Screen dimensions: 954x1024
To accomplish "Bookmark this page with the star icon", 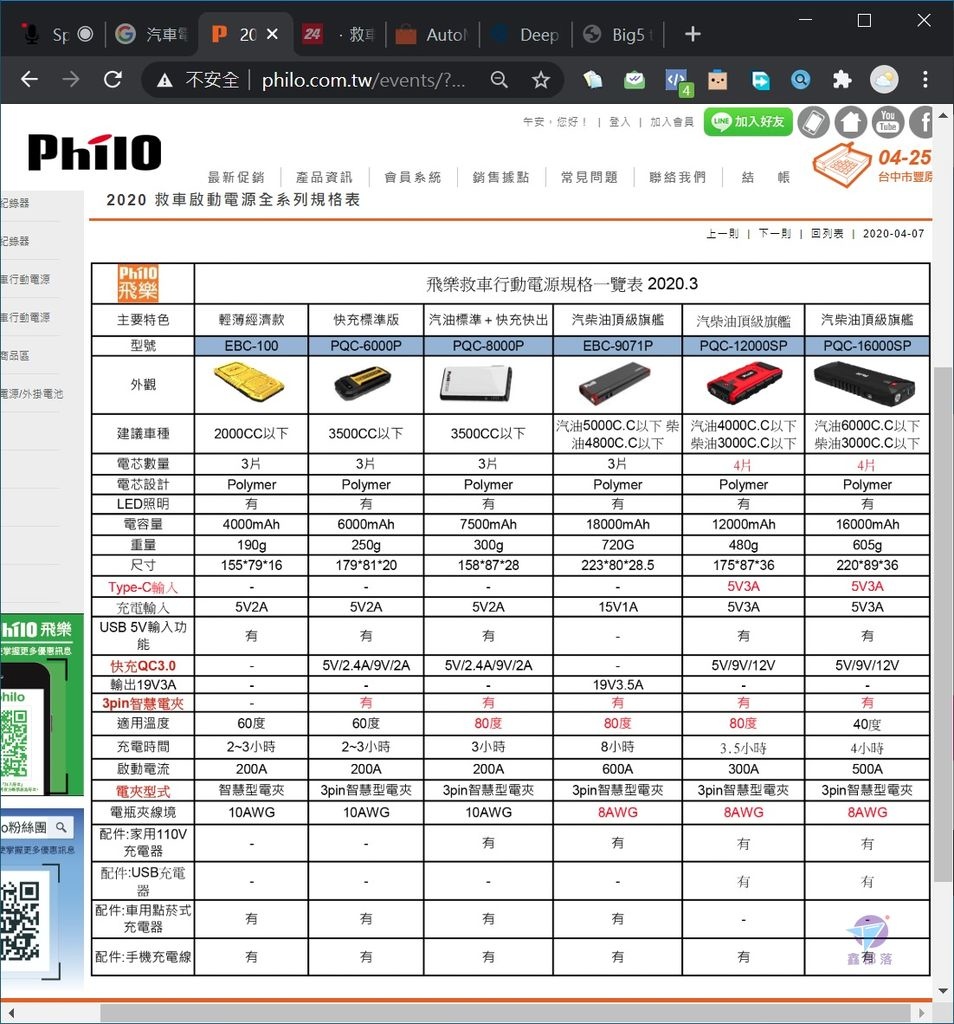I will [x=540, y=80].
